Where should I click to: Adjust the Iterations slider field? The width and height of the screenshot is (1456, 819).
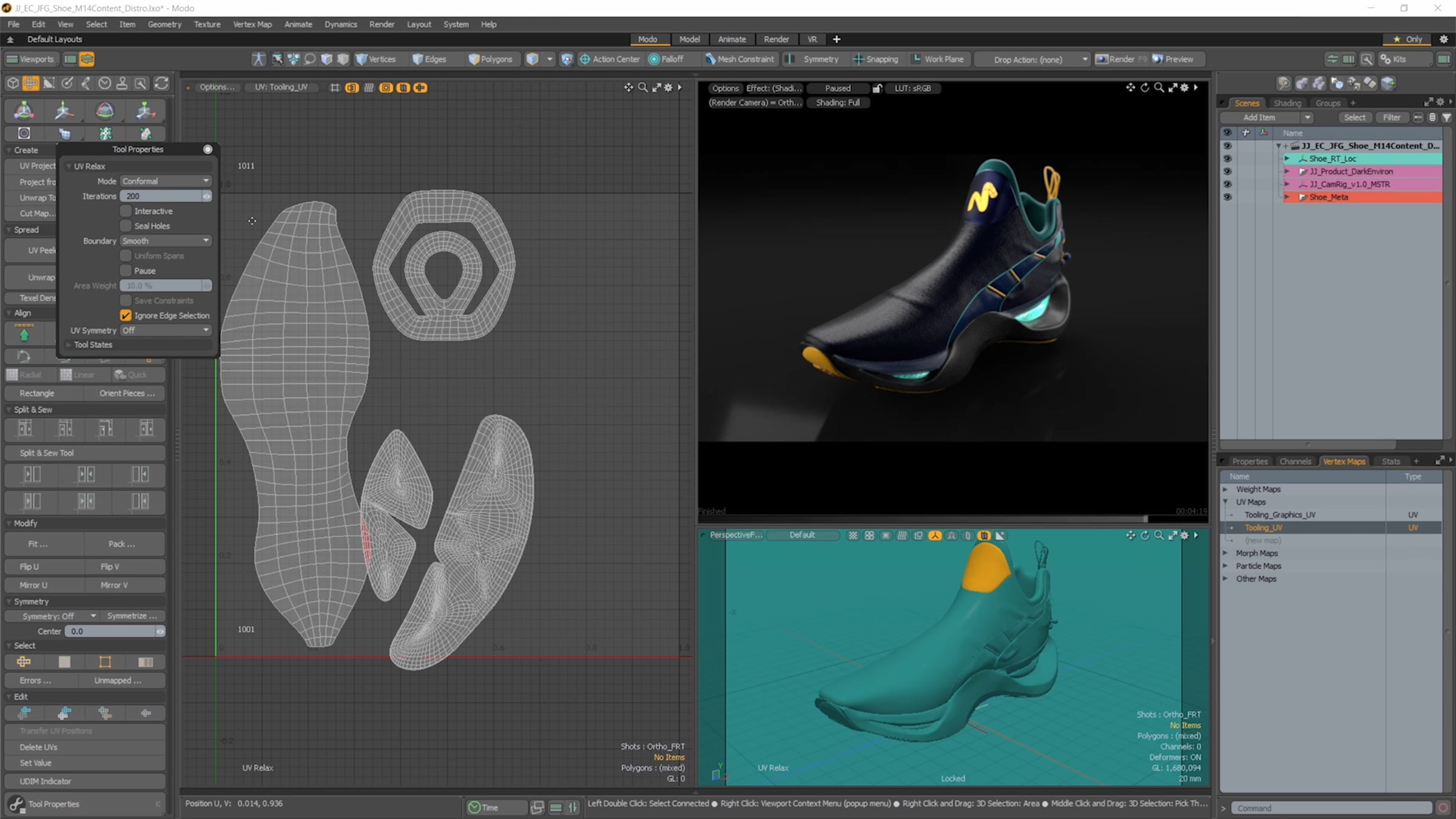(165, 196)
